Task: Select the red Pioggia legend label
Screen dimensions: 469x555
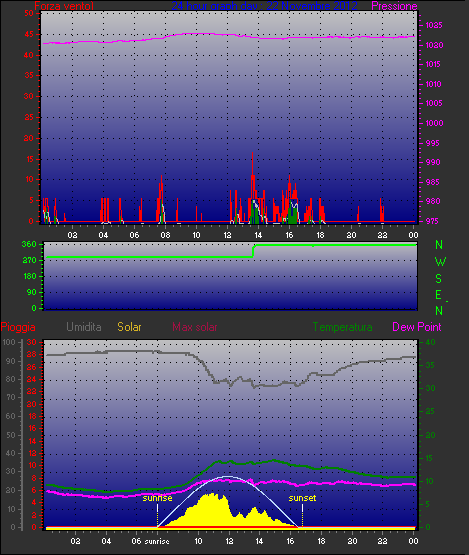Action: (18, 327)
